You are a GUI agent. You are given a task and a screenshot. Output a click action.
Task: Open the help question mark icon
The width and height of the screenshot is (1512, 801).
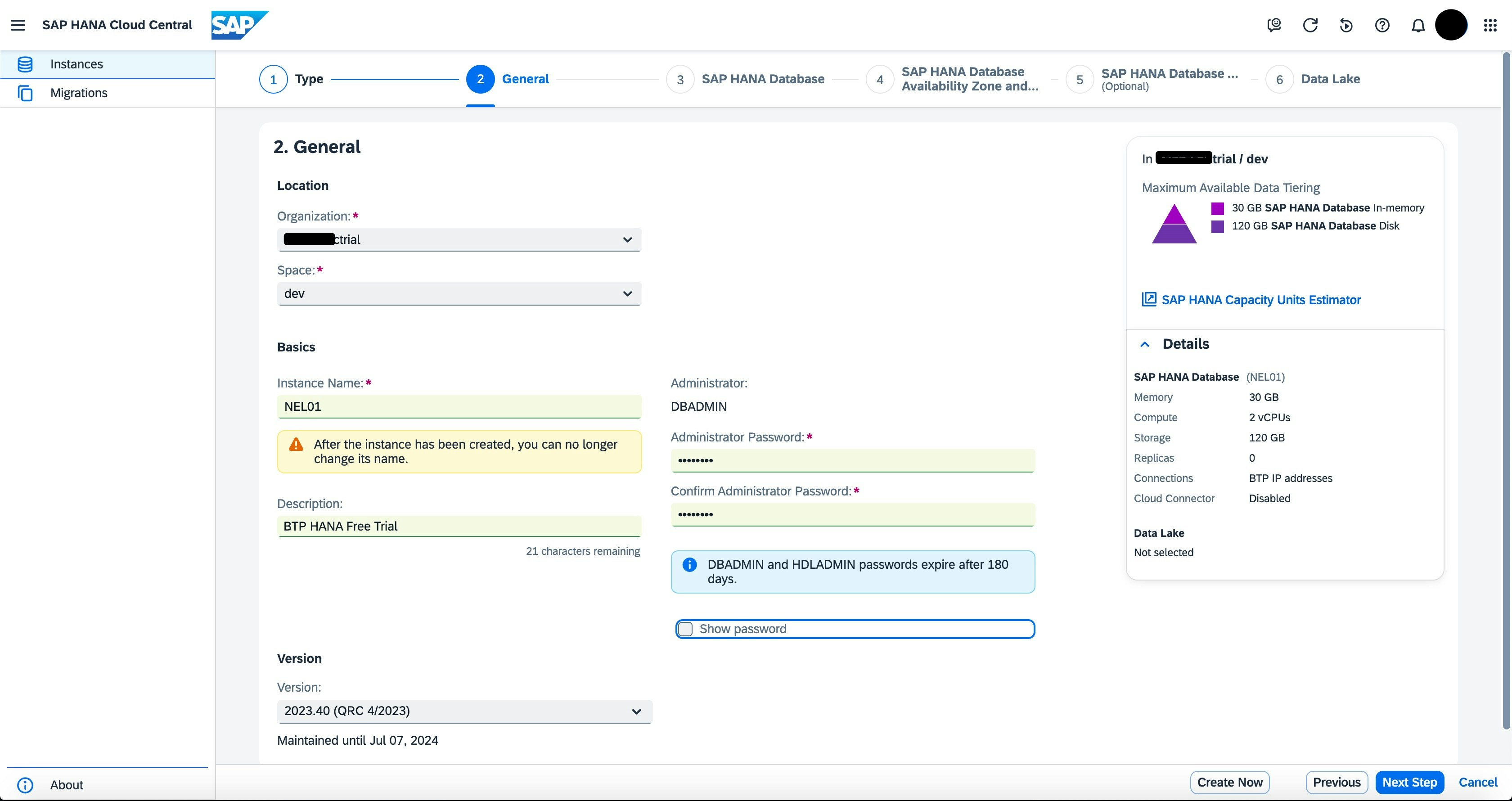[1381, 25]
